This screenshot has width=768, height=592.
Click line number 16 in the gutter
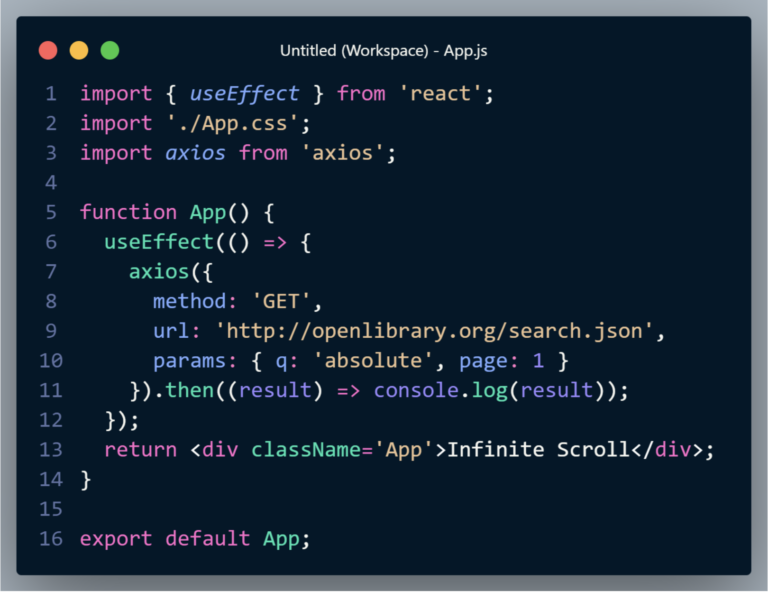click(x=50, y=538)
